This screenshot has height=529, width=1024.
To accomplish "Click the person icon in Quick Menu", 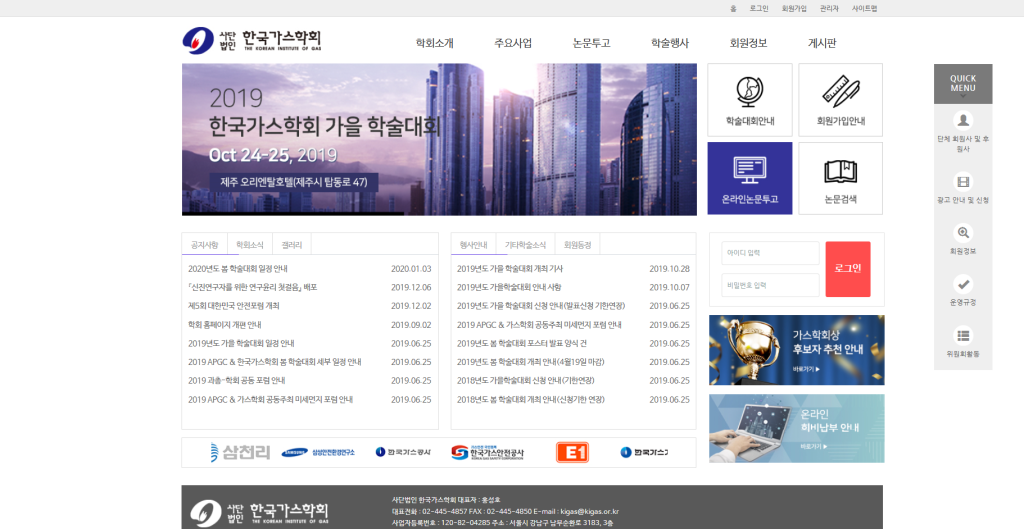I will point(963,120).
